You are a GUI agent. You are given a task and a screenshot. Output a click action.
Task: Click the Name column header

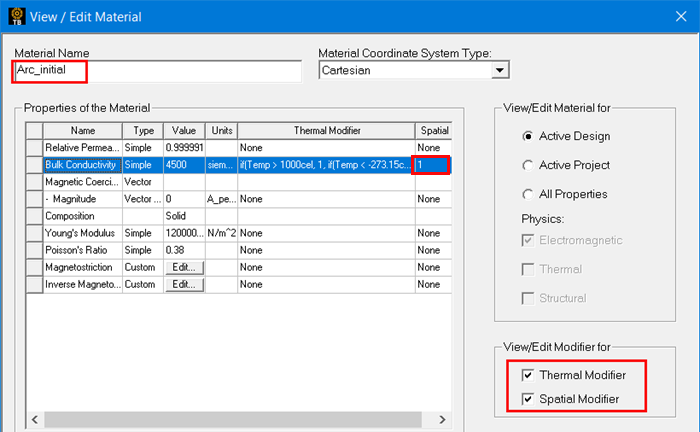pyautogui.click(x=82, y=130)
